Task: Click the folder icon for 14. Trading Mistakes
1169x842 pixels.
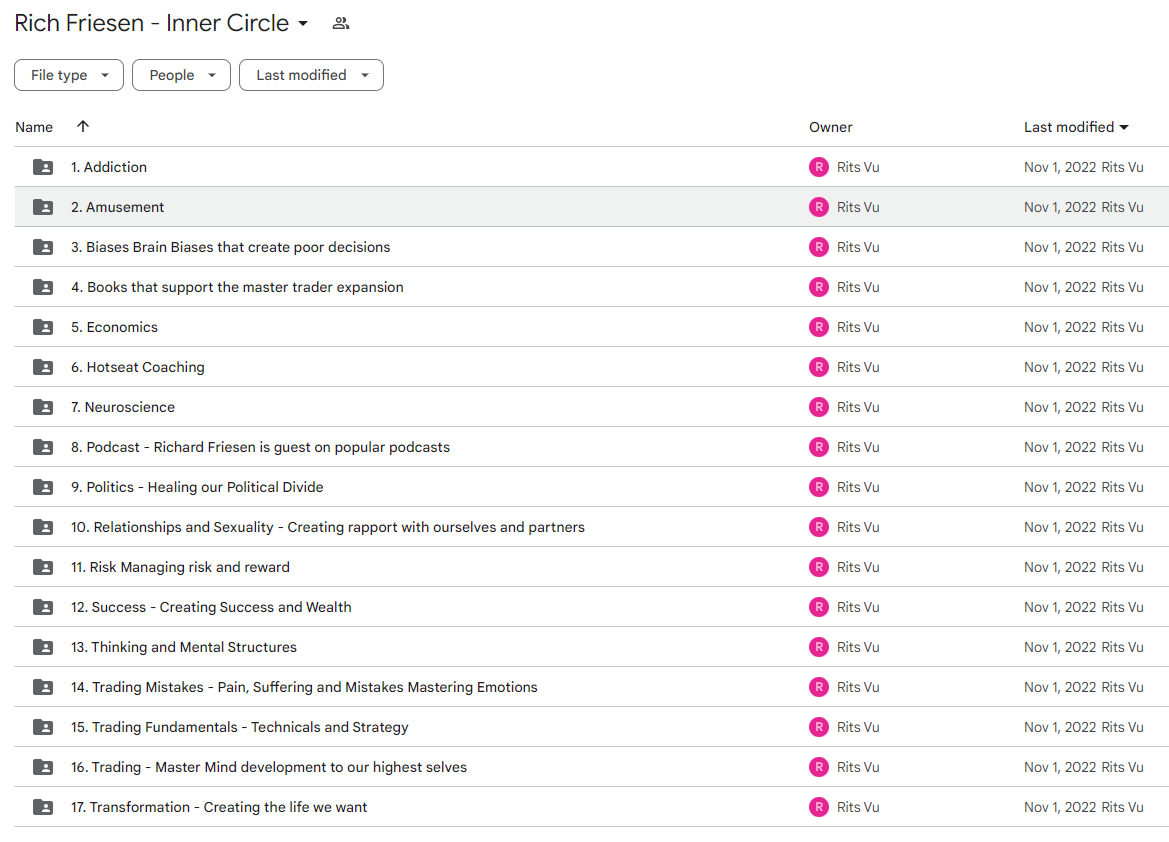Action: [43, 688]
